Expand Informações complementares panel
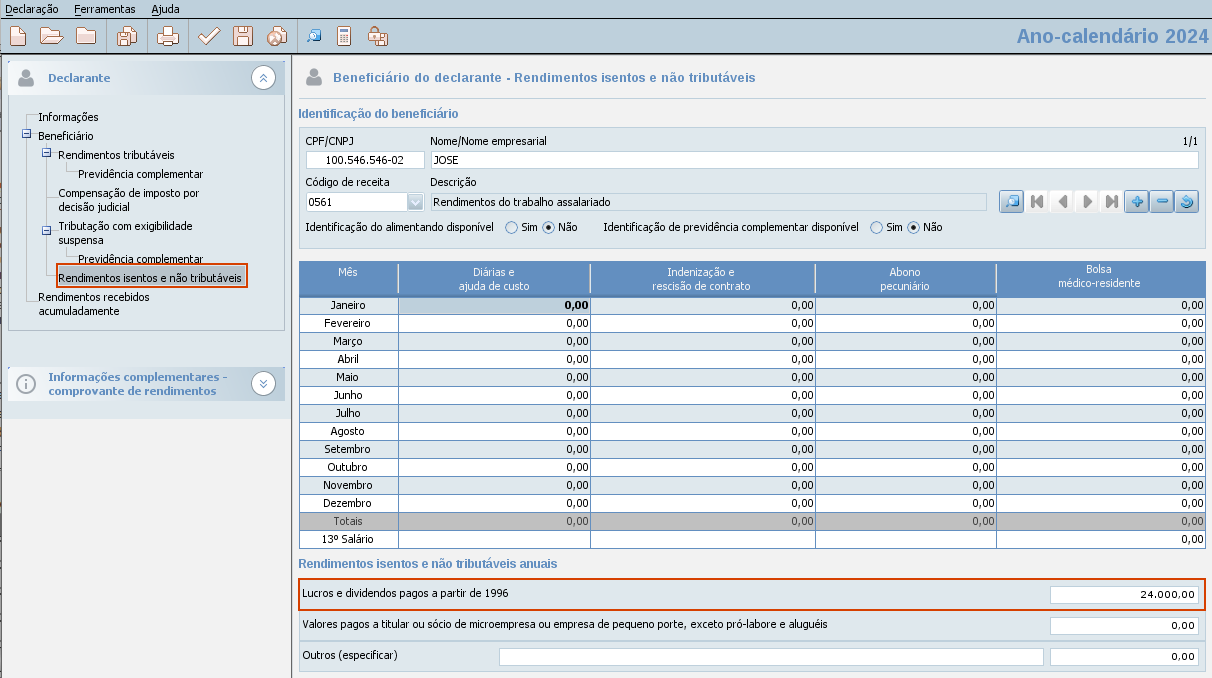This screenshot has width=1212, height=678. click(263, 383)
